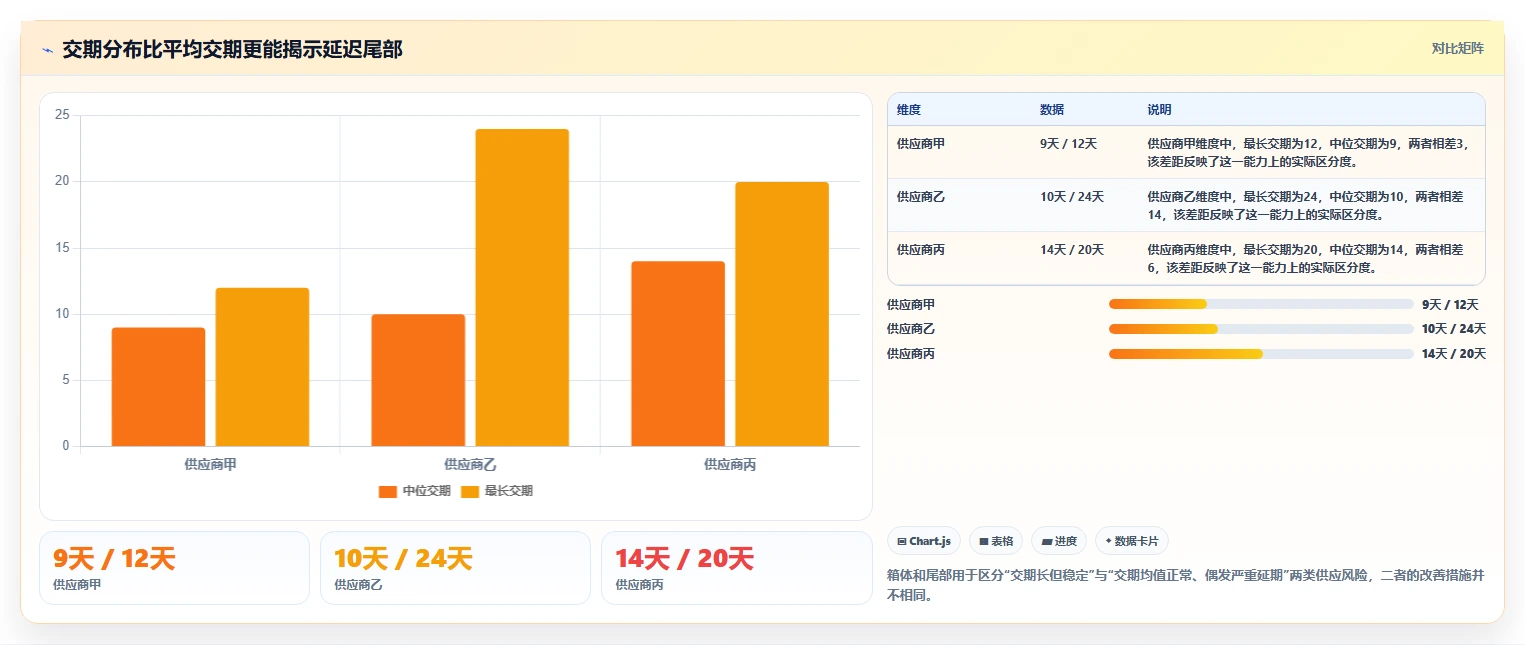
Task: Open the 10天 / 24天 data card
Action: tap(455, 568)
